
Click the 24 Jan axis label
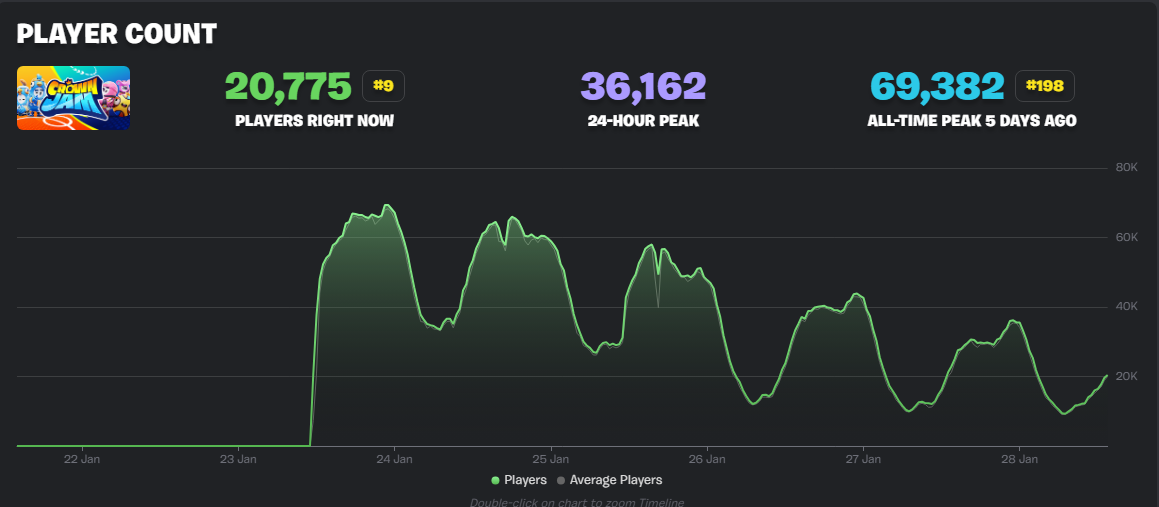[x=395, y=459]
